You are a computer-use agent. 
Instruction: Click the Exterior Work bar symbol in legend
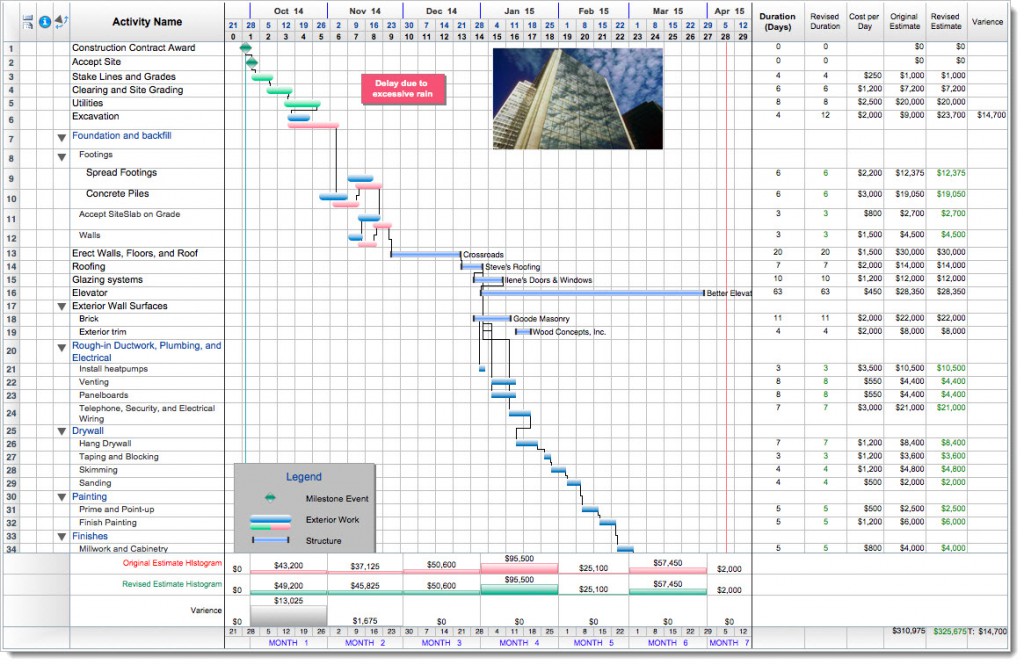click(270, 520)
